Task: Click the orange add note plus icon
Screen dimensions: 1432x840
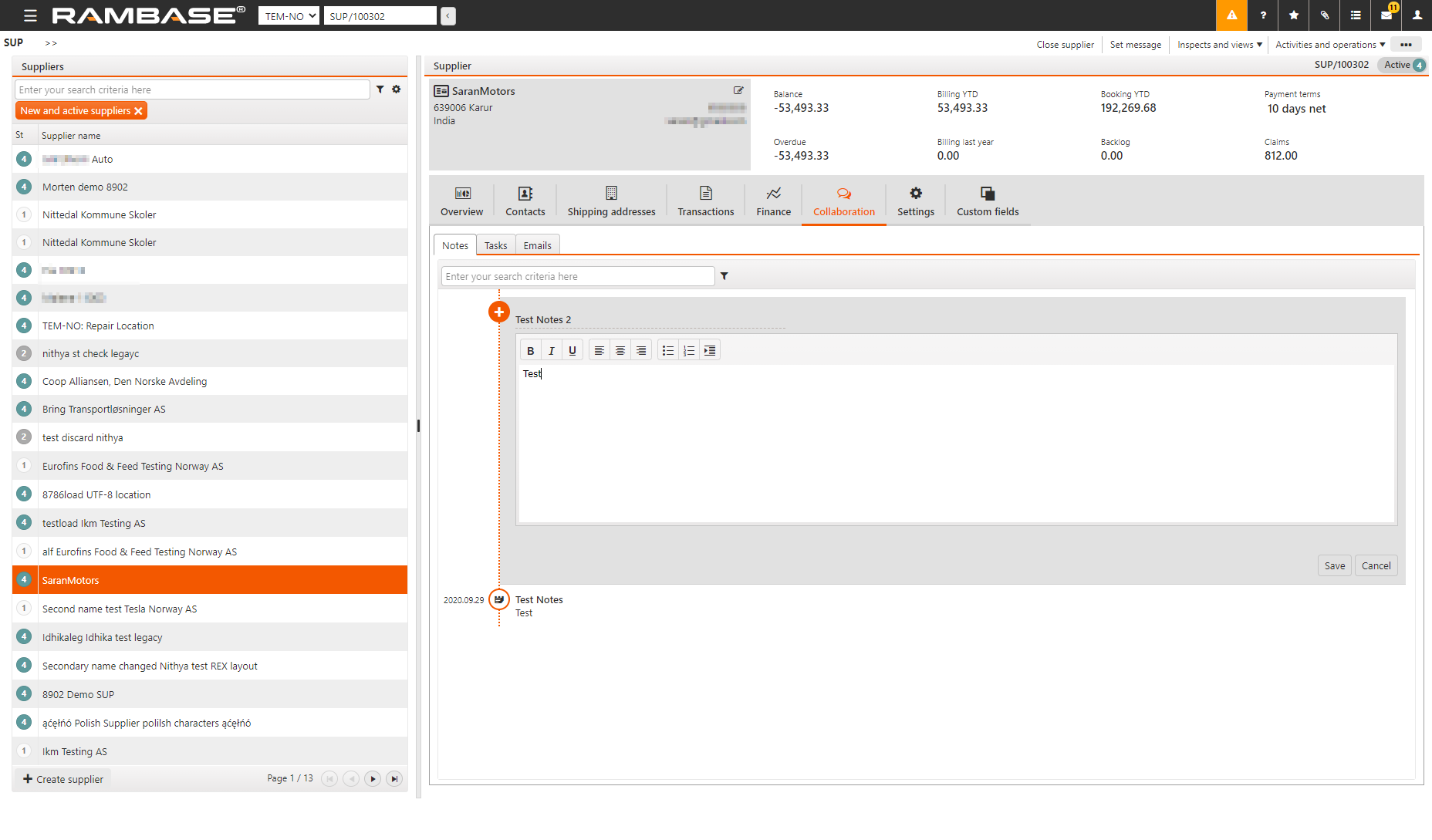Action: pyautogui.click(x=498, y=312)
